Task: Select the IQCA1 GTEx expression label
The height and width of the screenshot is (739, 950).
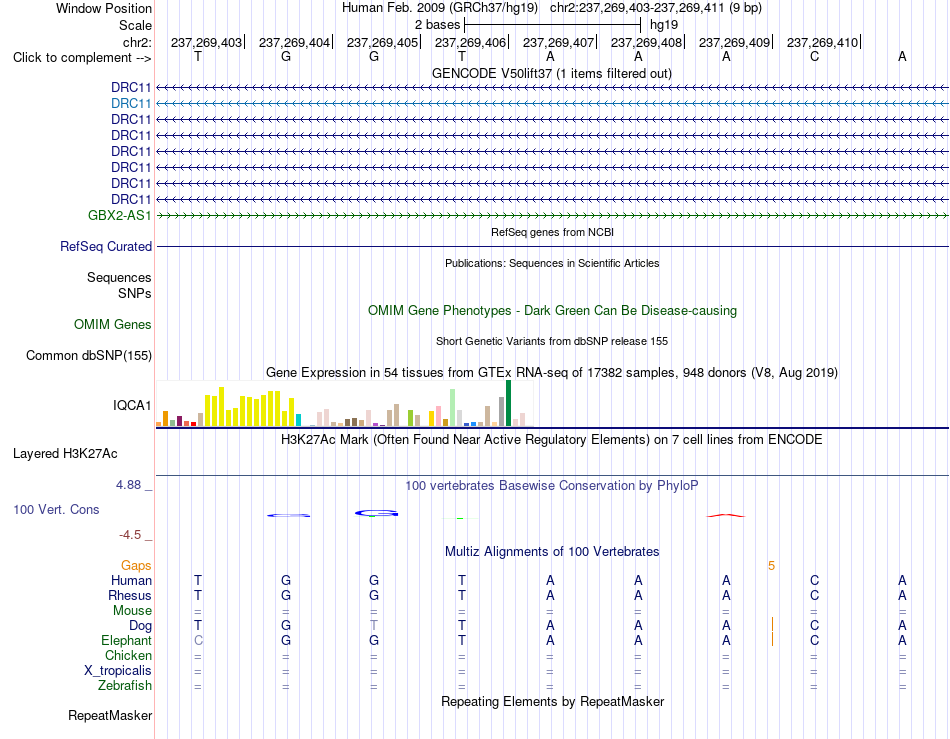Action: pos(131,405)
